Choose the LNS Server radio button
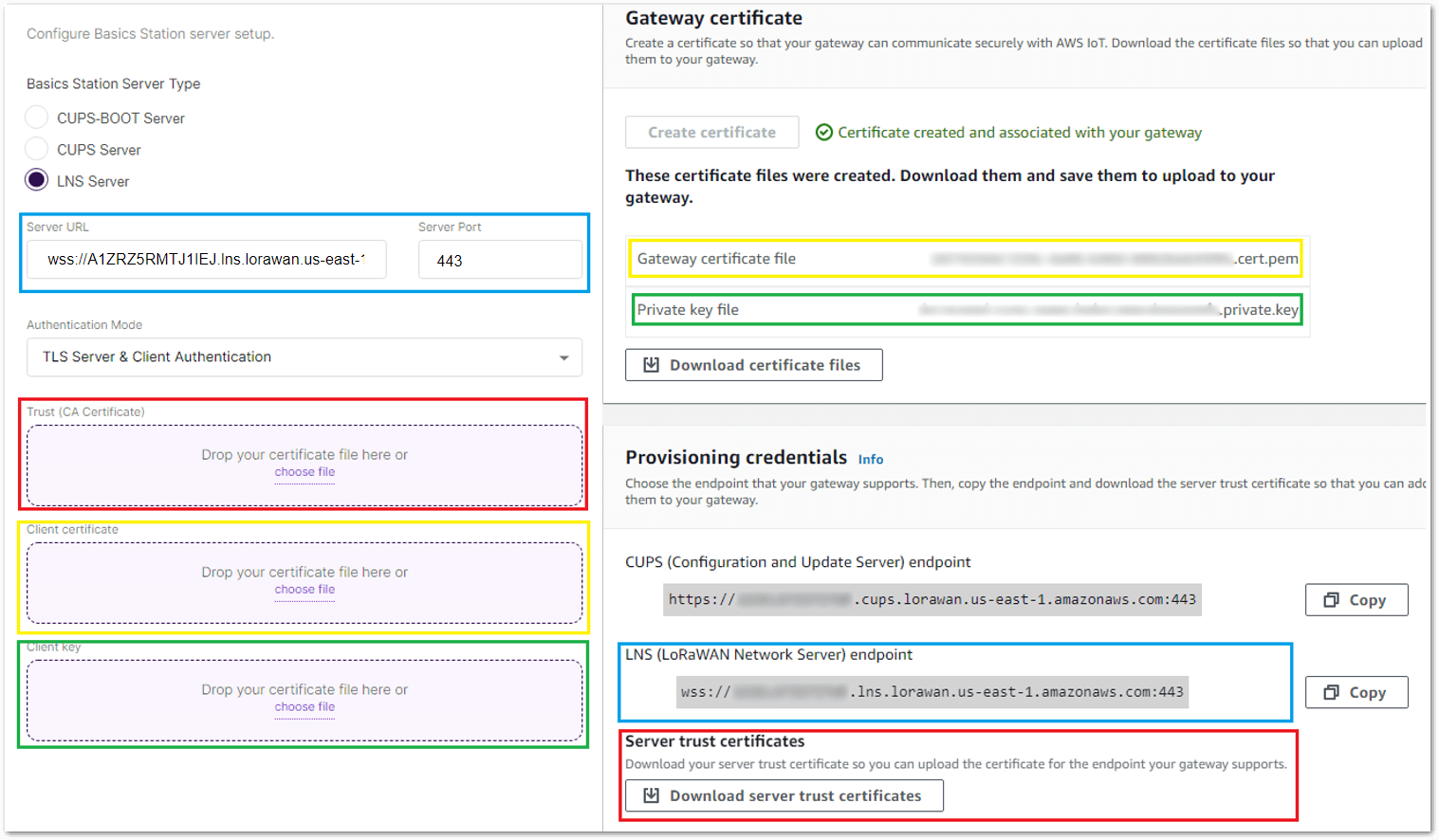 (37, 180)
